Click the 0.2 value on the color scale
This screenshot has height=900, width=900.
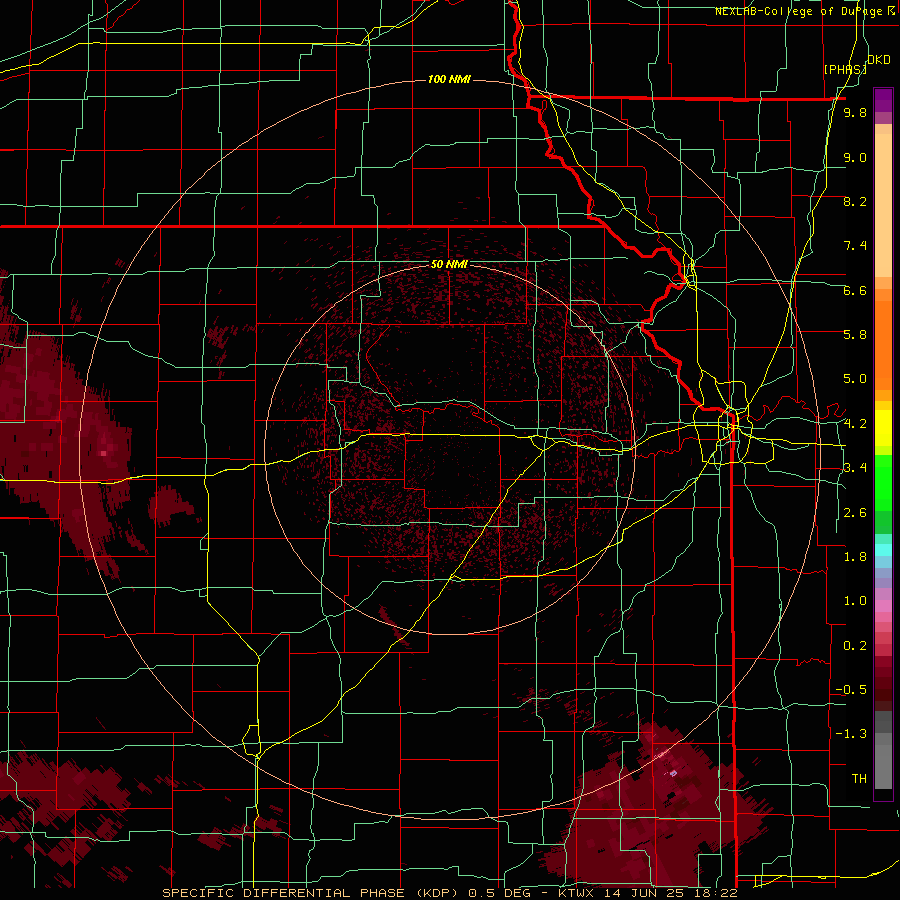coord(855,646)
